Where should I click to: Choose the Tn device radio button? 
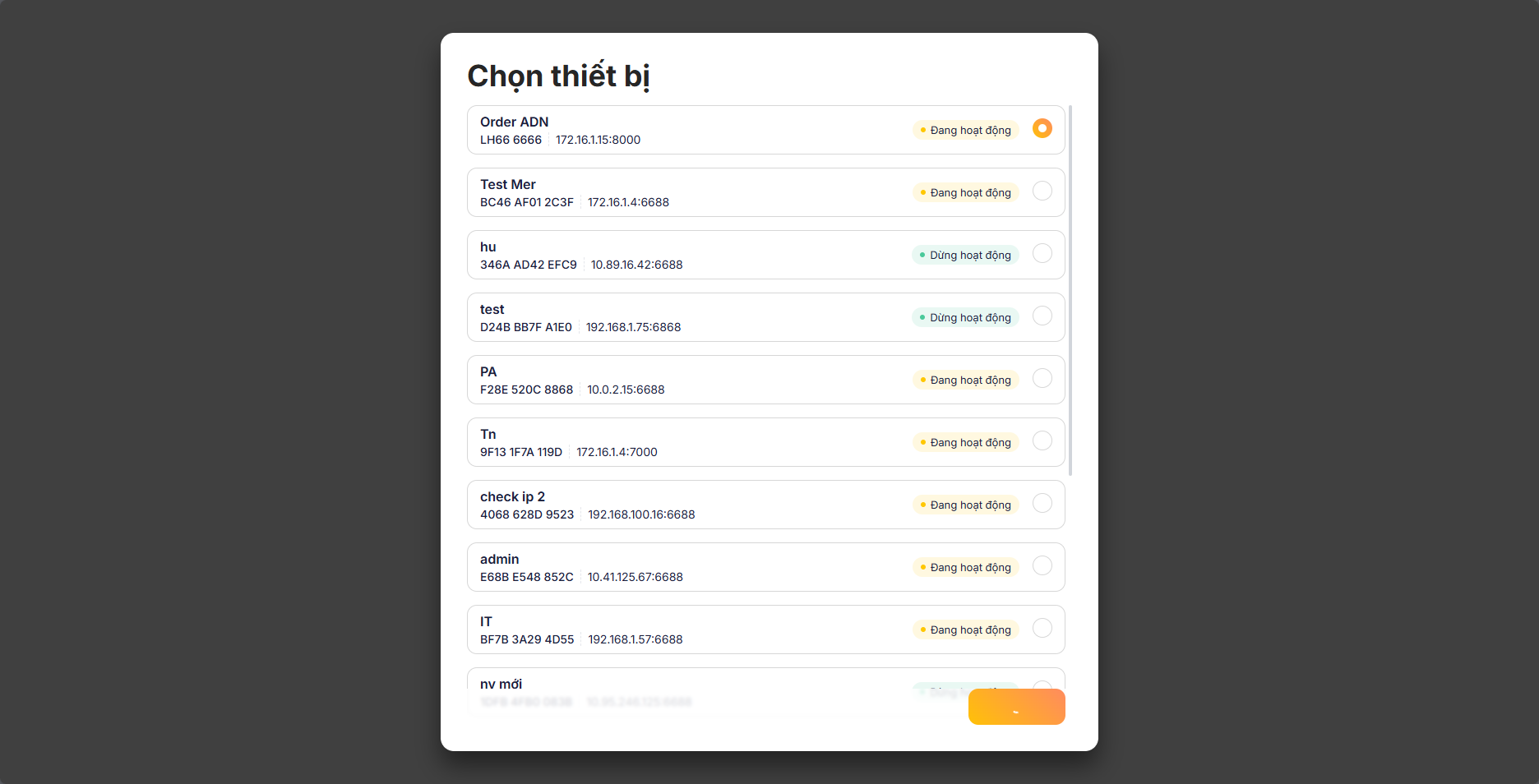tap(1042, 440)
